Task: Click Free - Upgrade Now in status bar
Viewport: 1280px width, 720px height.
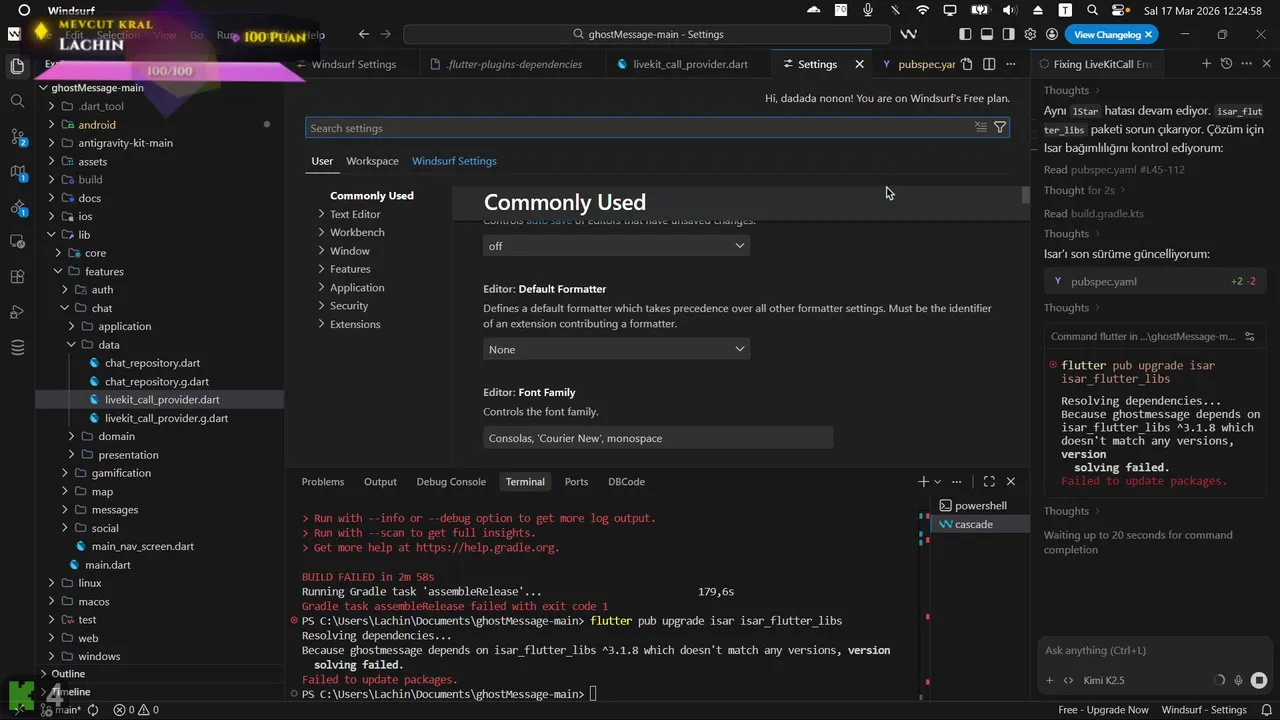Action: point(1103,710)
